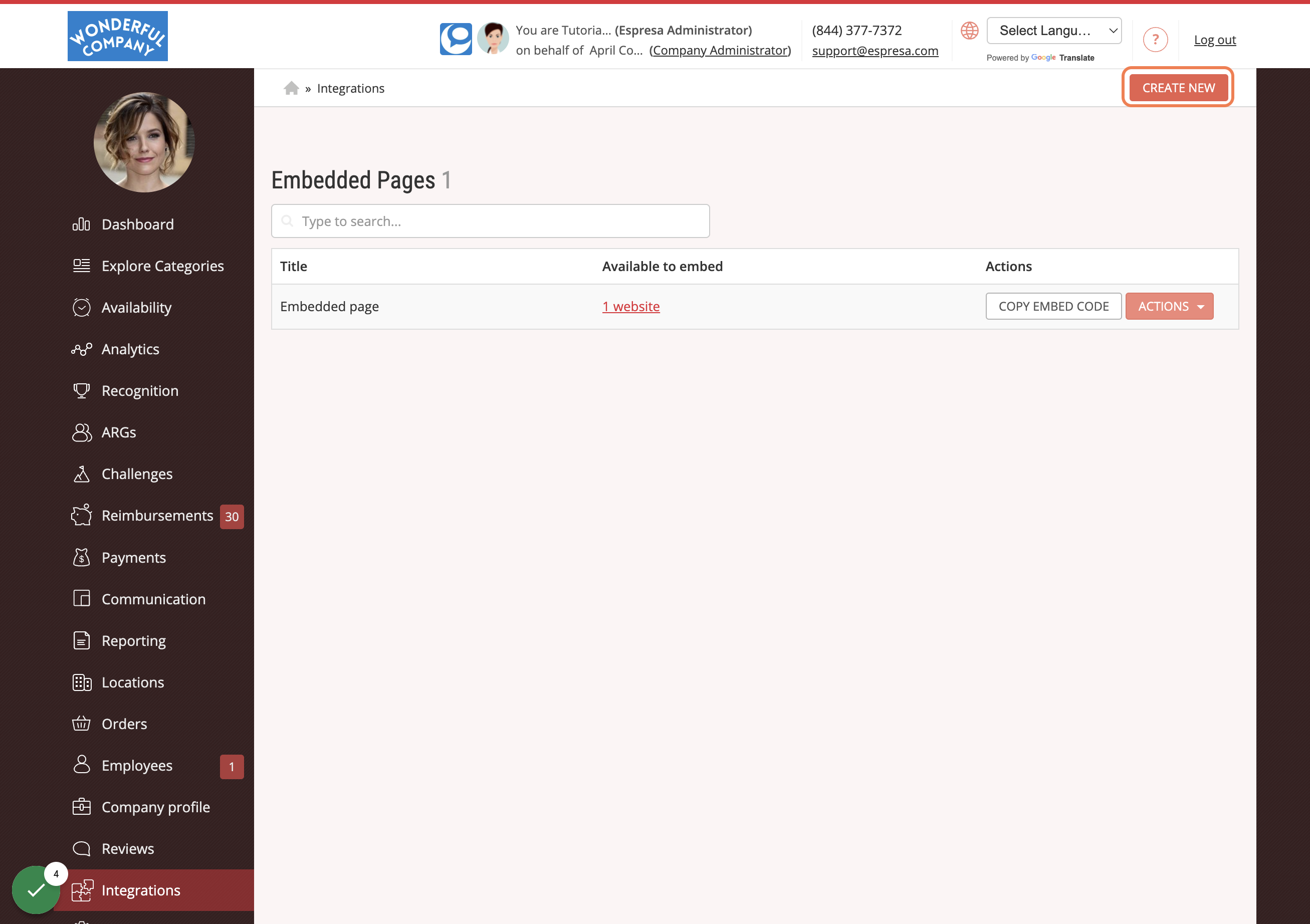Image resolution: width=1310 pixels, height=924 pixels.
Task: Click the home icon in breadcrumb
Action: 291,88
